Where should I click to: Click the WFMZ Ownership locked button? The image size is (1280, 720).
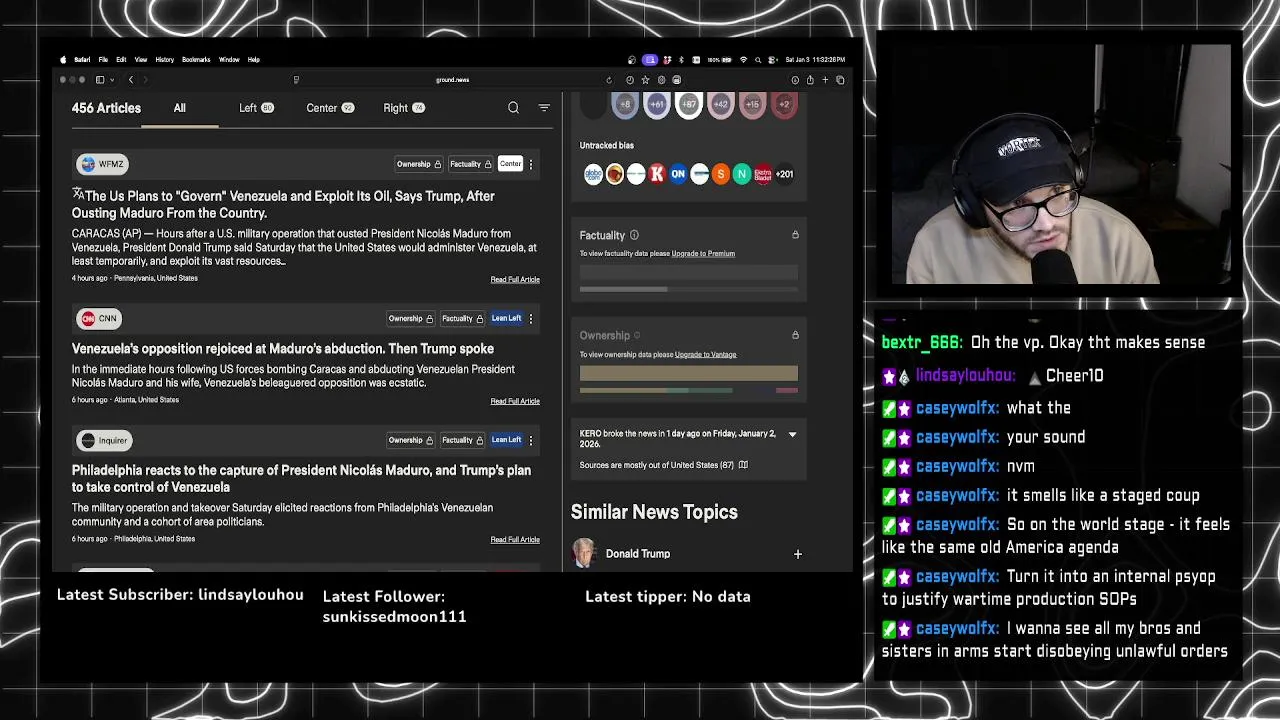click(419, 164)
